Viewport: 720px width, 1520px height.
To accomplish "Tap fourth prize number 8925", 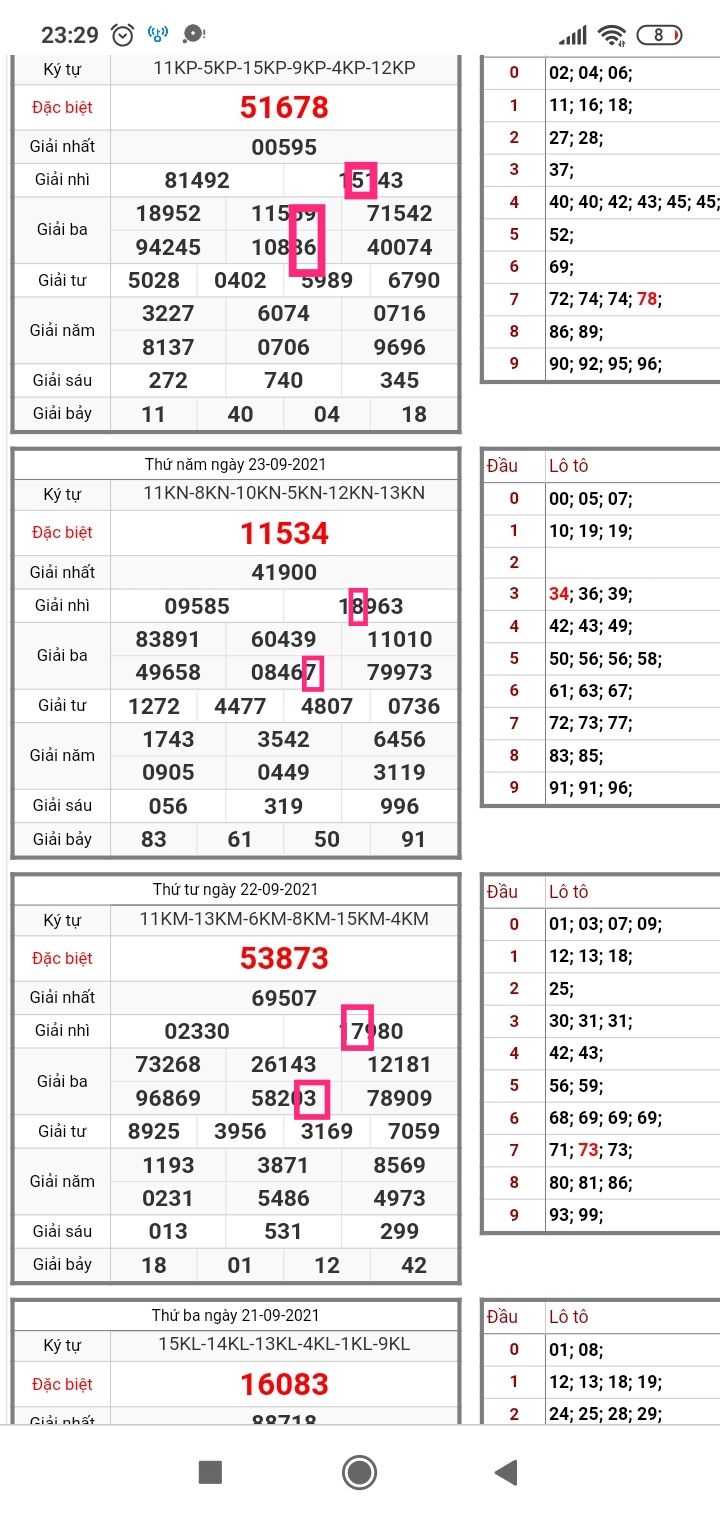I will (x=154, y=1131).
